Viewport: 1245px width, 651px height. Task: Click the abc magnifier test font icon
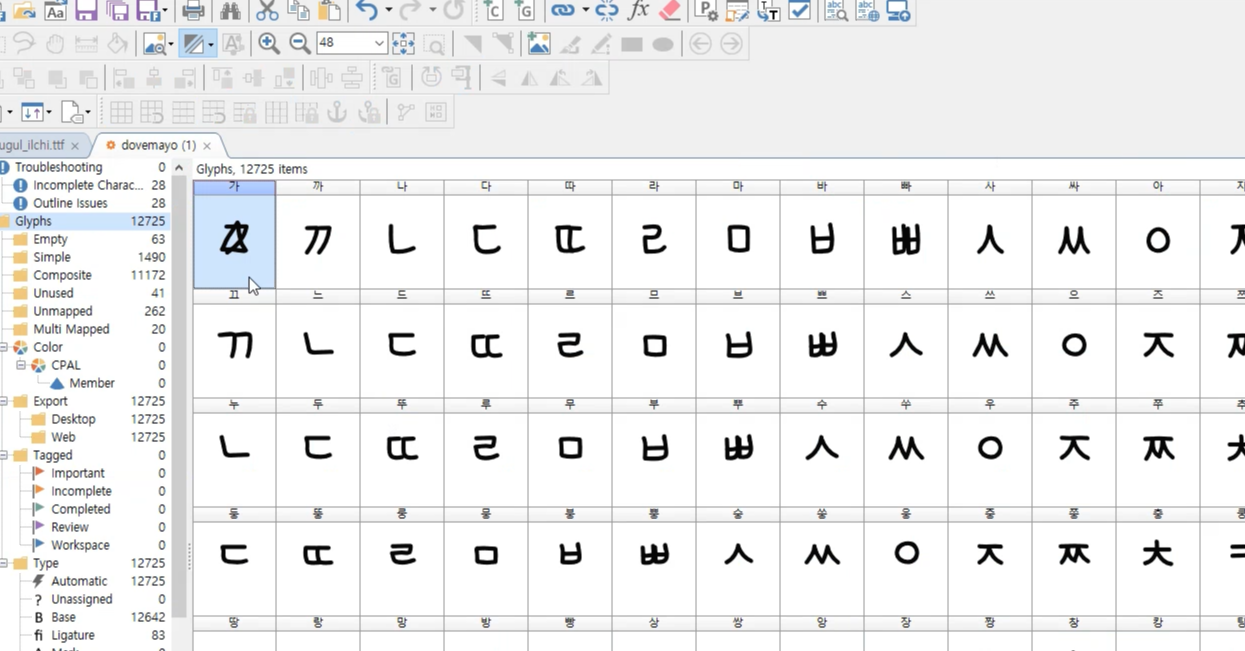point(836,11)
